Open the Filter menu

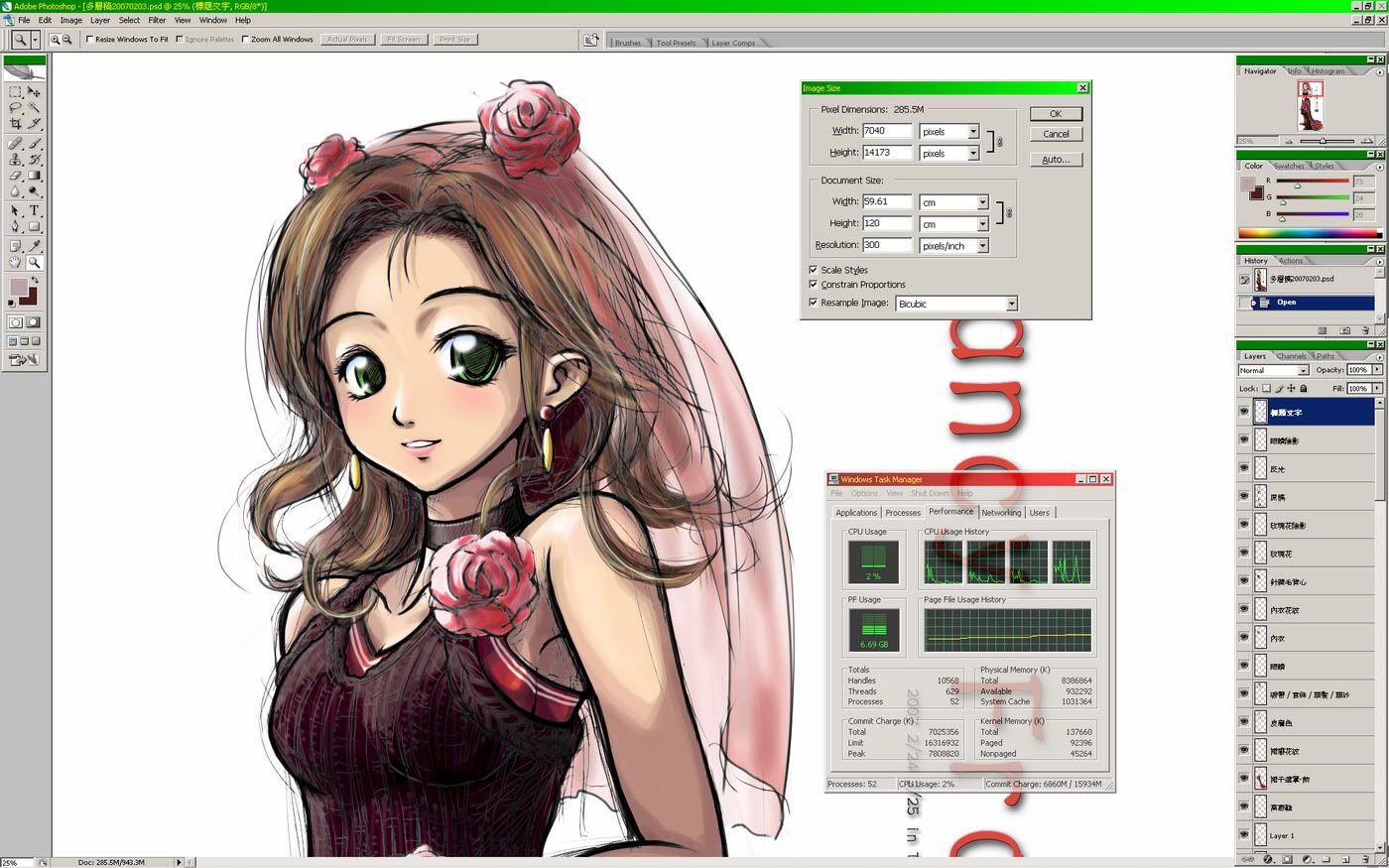point(157,20)
